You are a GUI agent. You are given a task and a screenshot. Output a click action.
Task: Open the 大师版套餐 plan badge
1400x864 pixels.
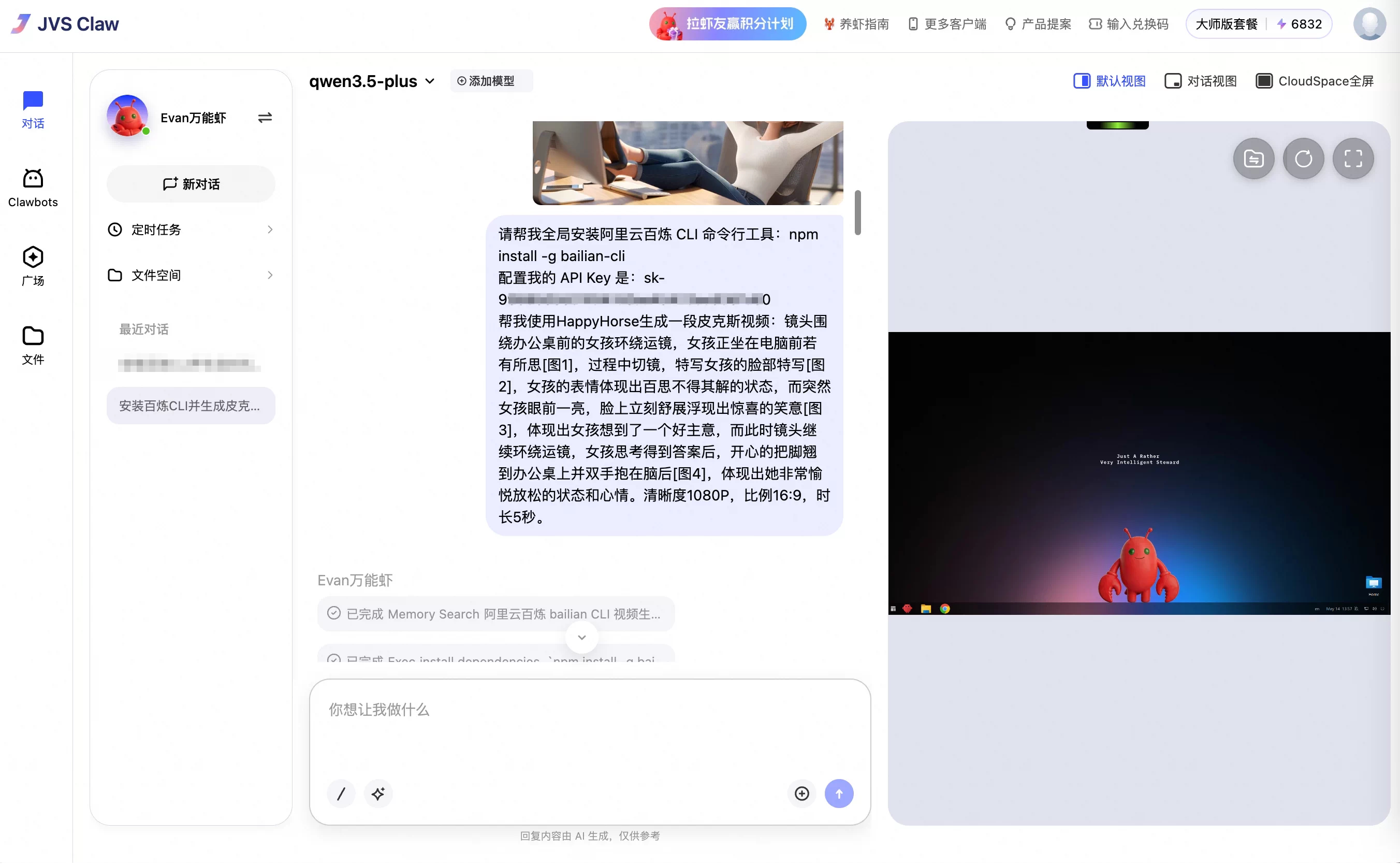click(x=1227, y=24)
